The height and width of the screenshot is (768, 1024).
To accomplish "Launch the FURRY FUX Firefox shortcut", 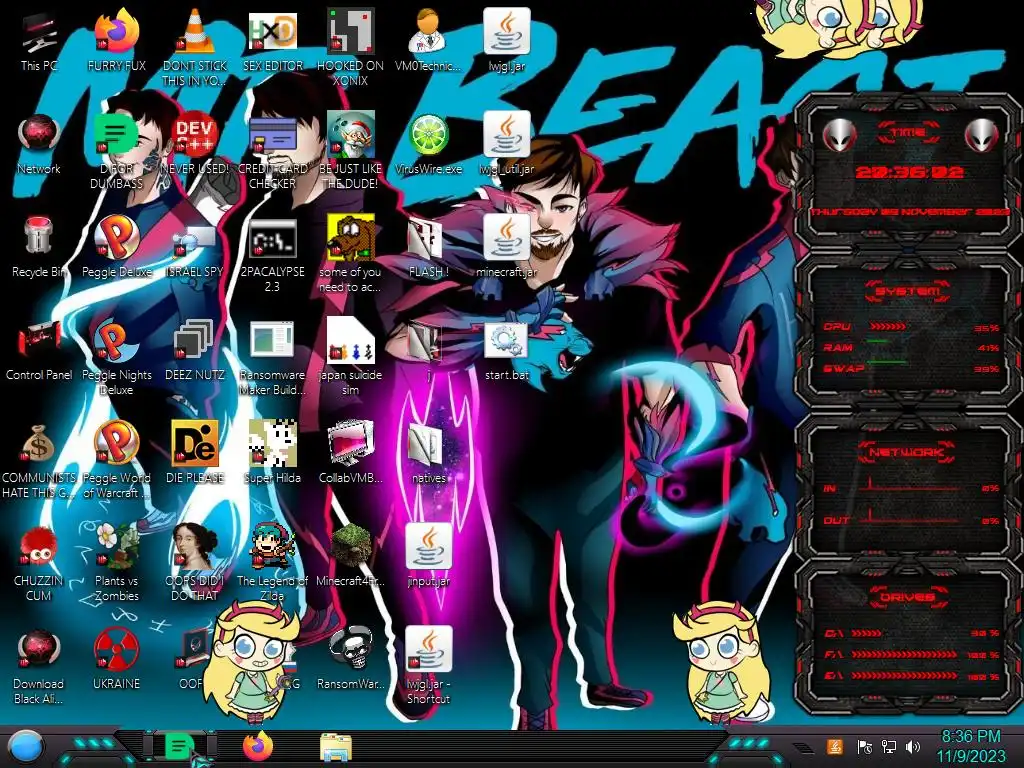I will tap(116, 31).
